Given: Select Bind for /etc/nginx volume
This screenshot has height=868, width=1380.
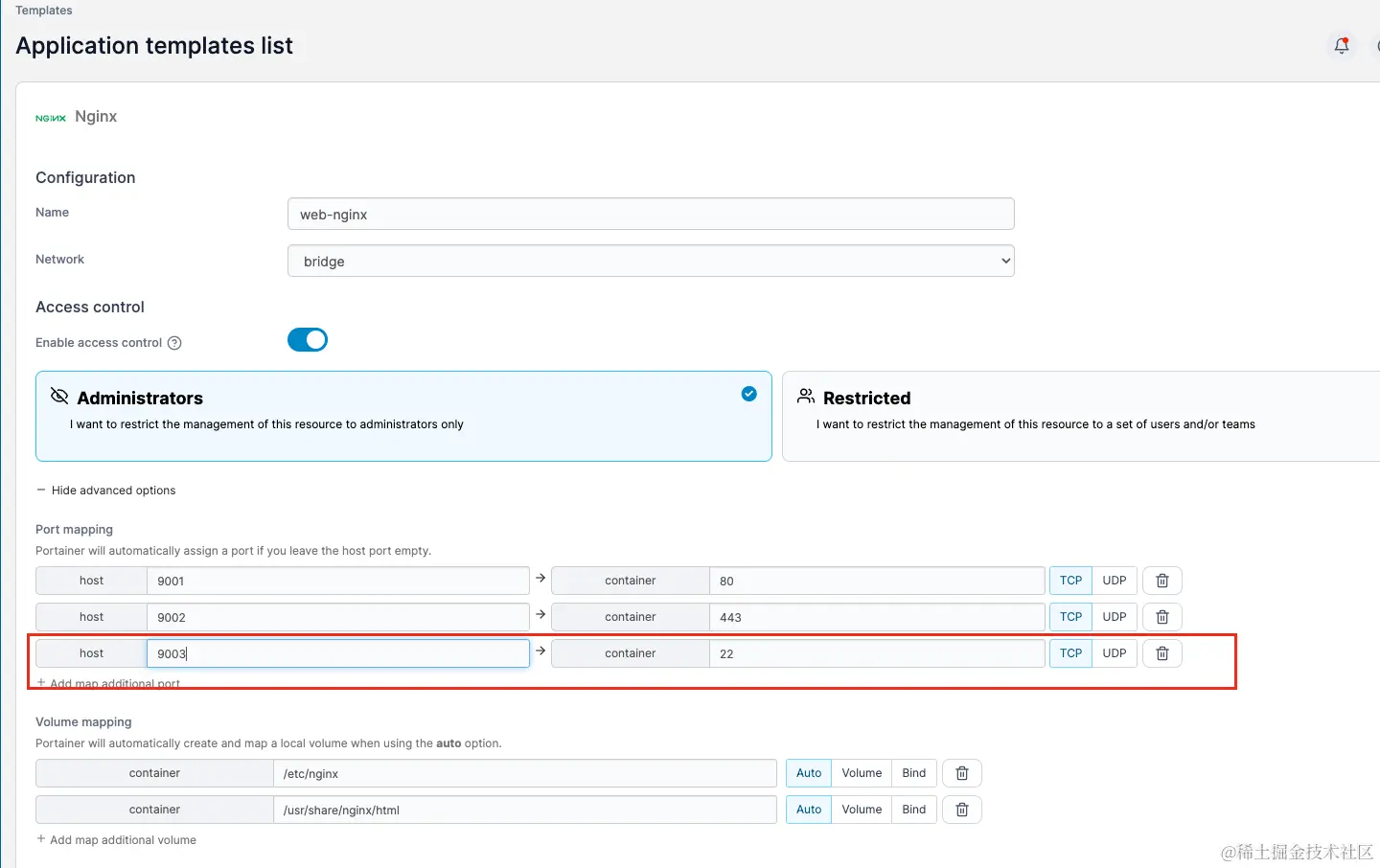Looking at the screenshot, I should 913,773.
